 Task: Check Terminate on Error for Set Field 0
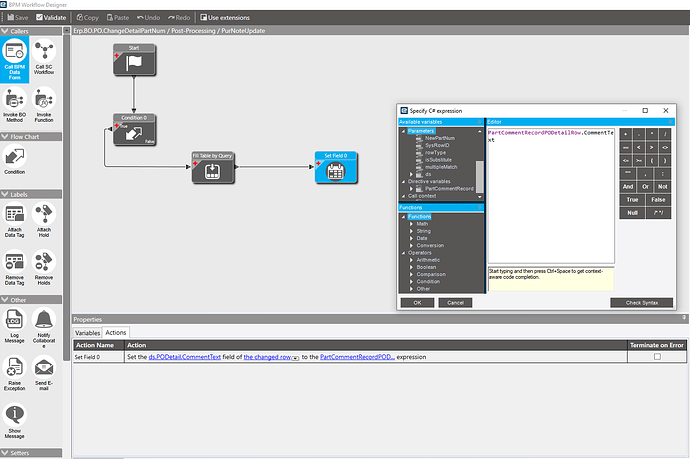[657, 357]
